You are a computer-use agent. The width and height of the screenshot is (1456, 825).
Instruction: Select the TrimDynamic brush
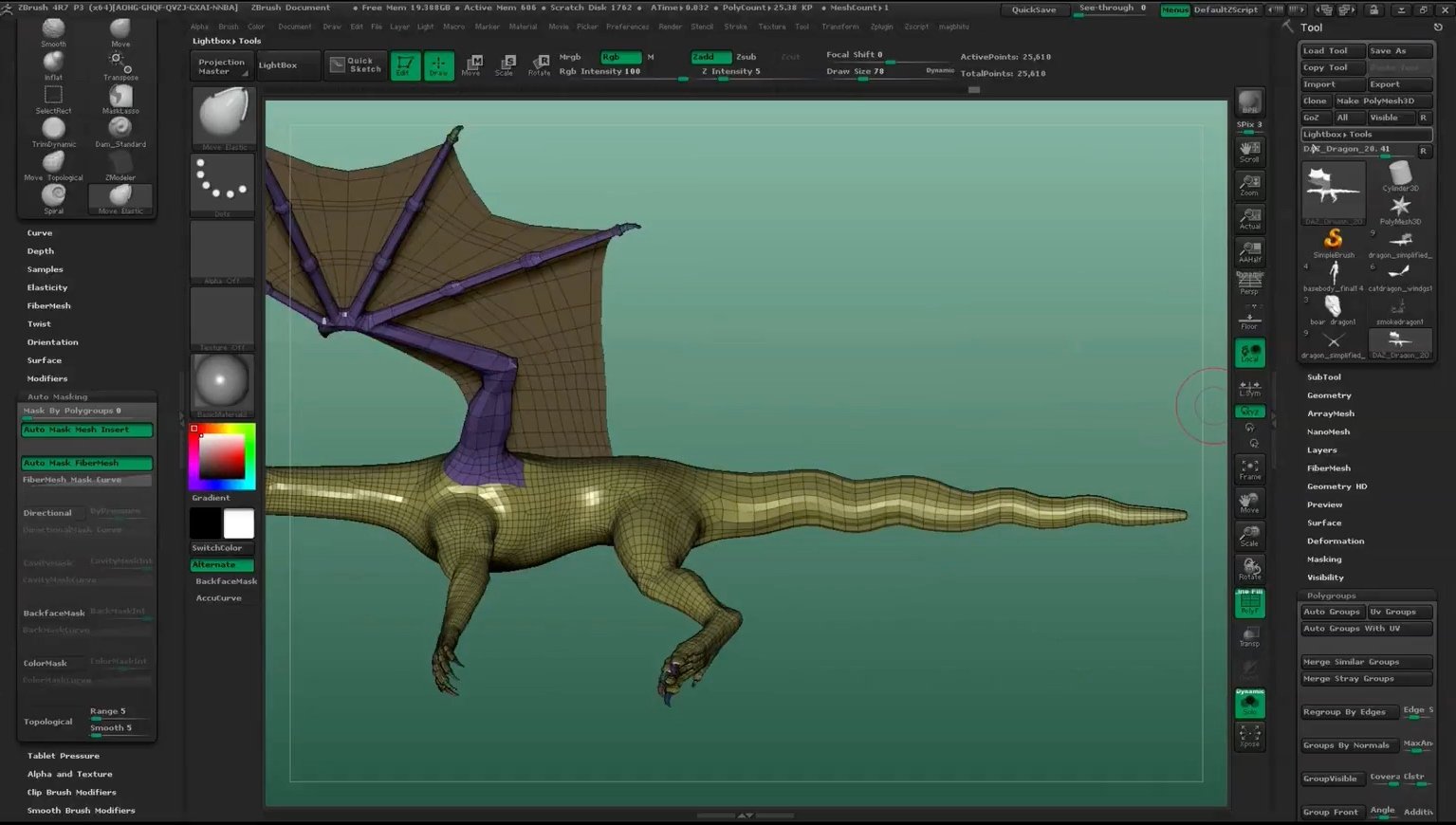click(53, 132)
